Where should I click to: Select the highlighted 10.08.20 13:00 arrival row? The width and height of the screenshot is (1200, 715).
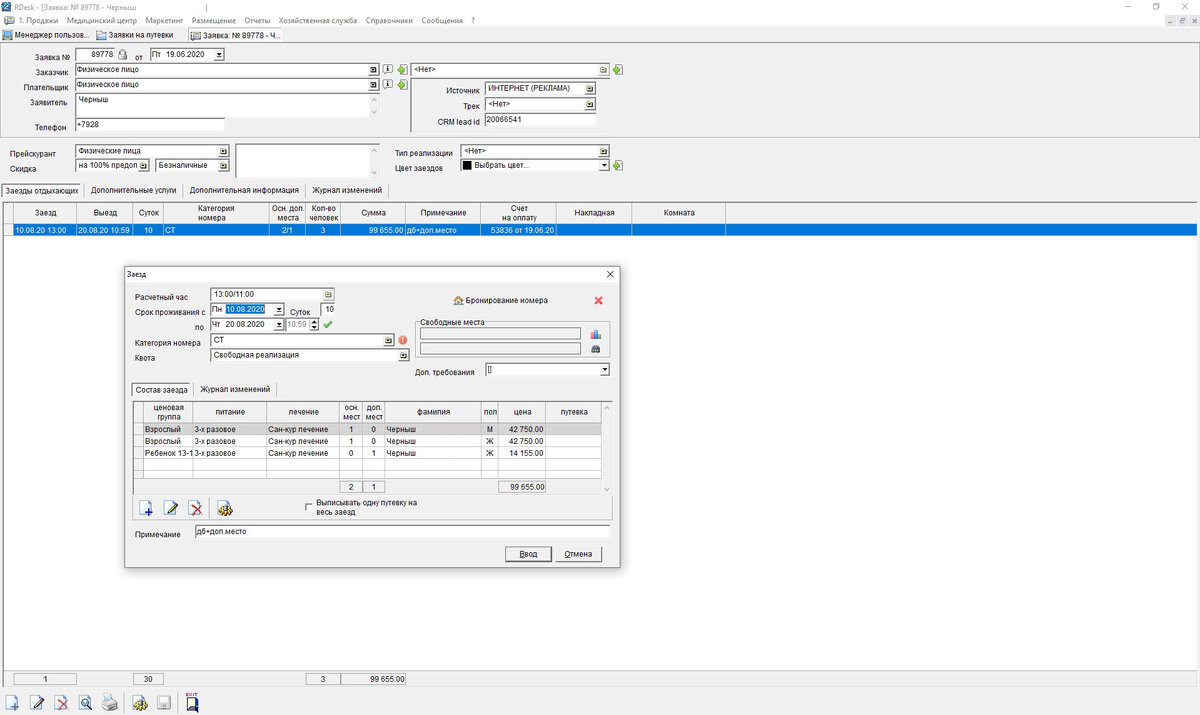point(600,230)
